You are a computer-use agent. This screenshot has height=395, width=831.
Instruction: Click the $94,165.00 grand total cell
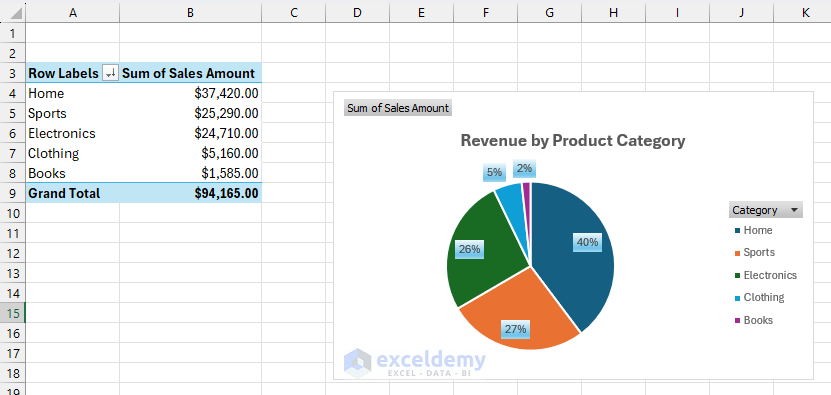pyautogui.click(x=190, y=193)
